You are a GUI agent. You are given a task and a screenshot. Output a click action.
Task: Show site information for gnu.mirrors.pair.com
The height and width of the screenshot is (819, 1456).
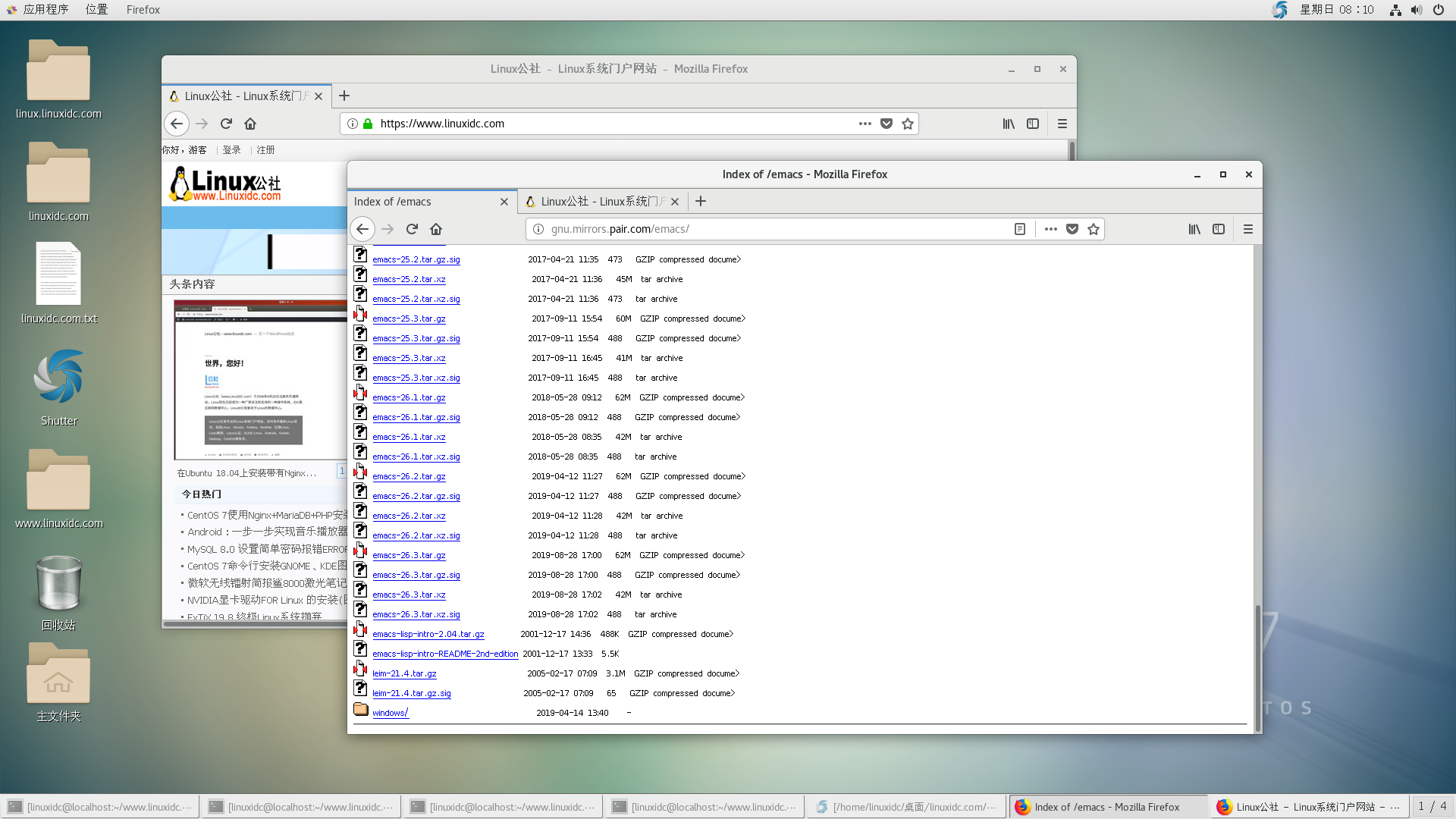click(538, 229)
